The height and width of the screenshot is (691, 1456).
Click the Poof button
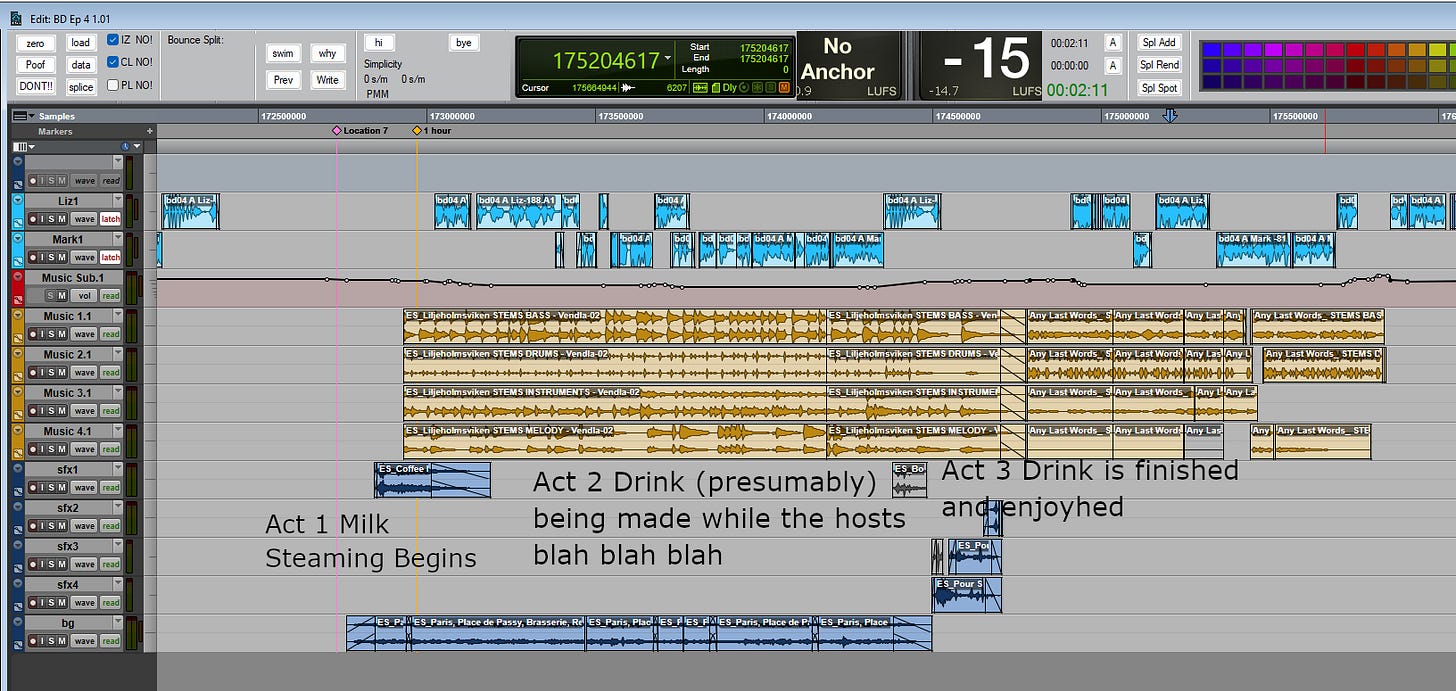tap(35, 64)
